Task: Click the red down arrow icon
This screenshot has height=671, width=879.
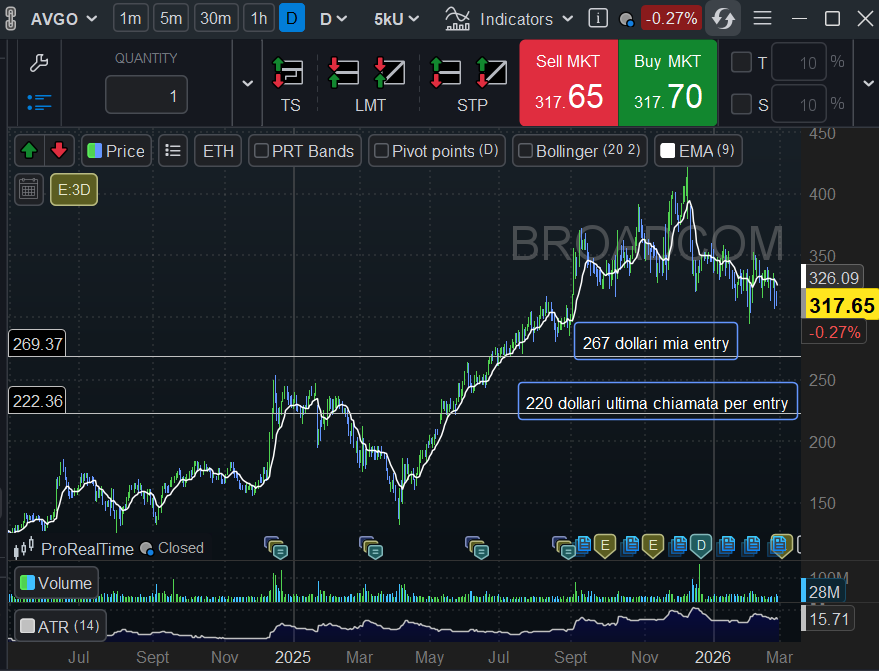Action: click(59, 151)
